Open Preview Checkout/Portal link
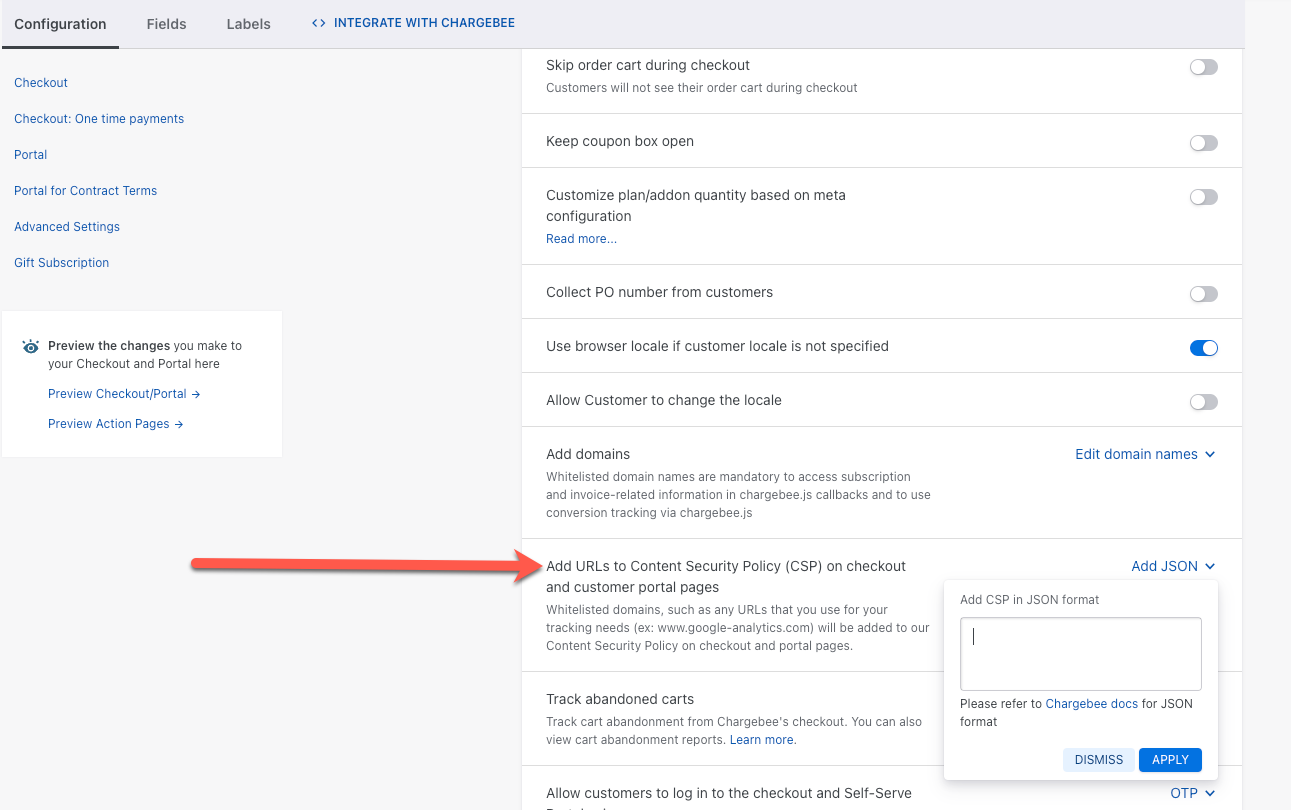This screenshot has height=810, width=1291. click(124, 394)
